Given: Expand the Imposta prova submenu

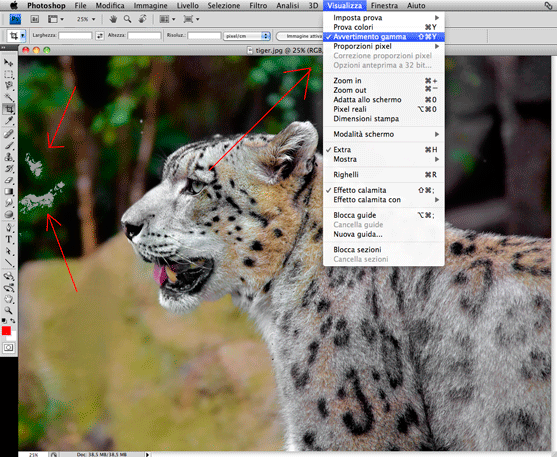Looking at the screenshot, I should click(384, 17).
